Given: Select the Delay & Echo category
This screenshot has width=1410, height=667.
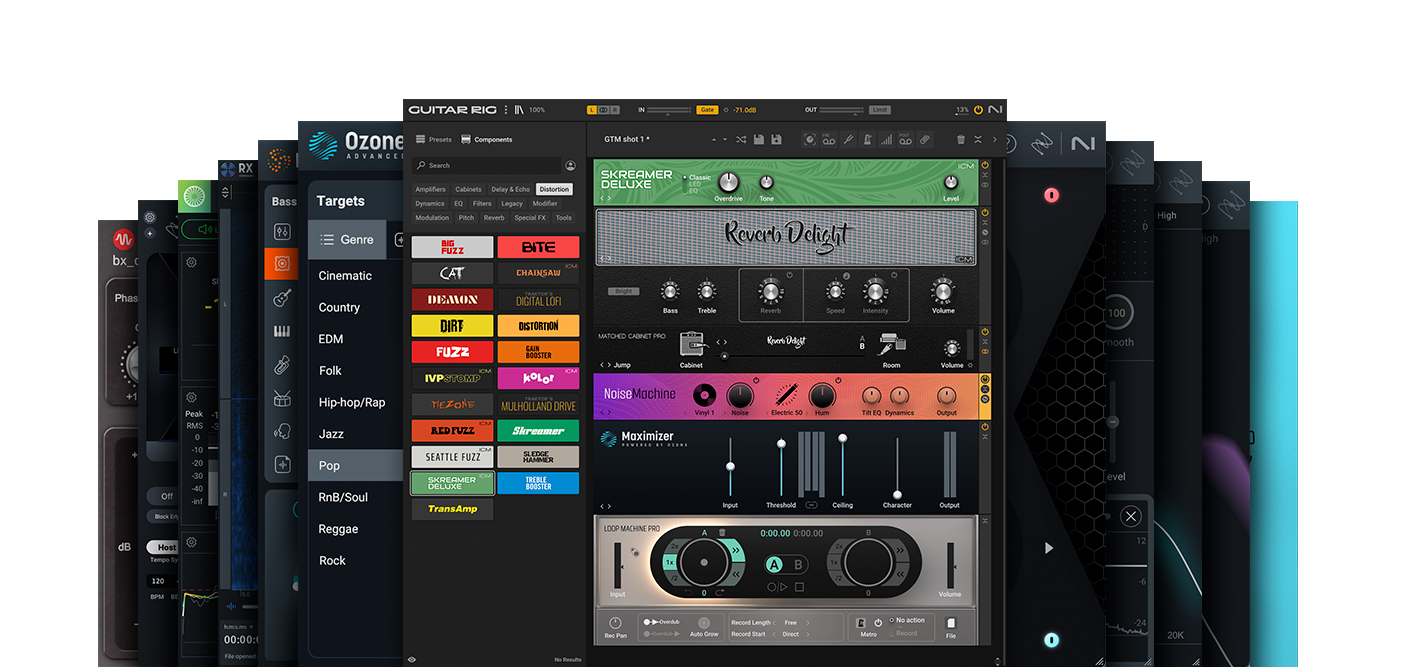Looking at the screenshot, I should (510, 189).
